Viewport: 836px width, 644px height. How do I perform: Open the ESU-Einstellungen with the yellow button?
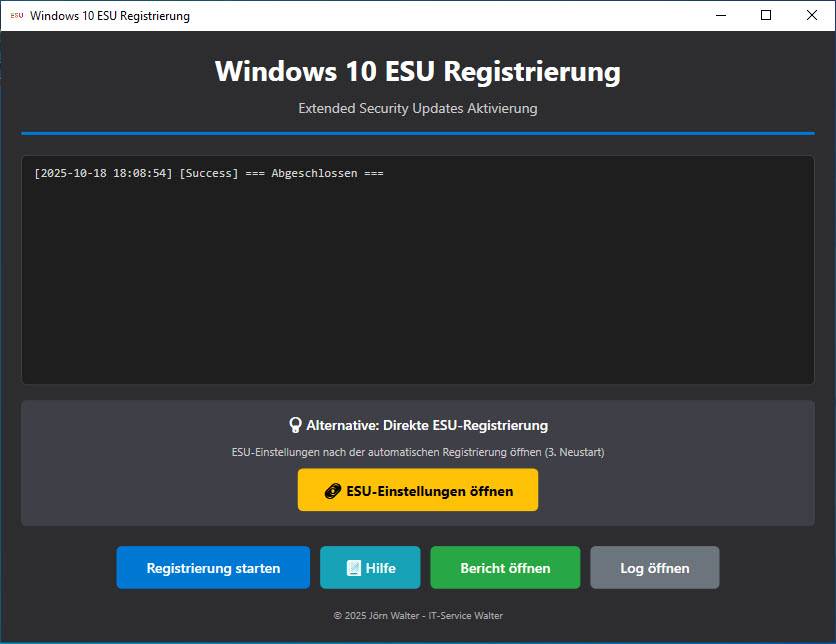(x=417, y=490)
